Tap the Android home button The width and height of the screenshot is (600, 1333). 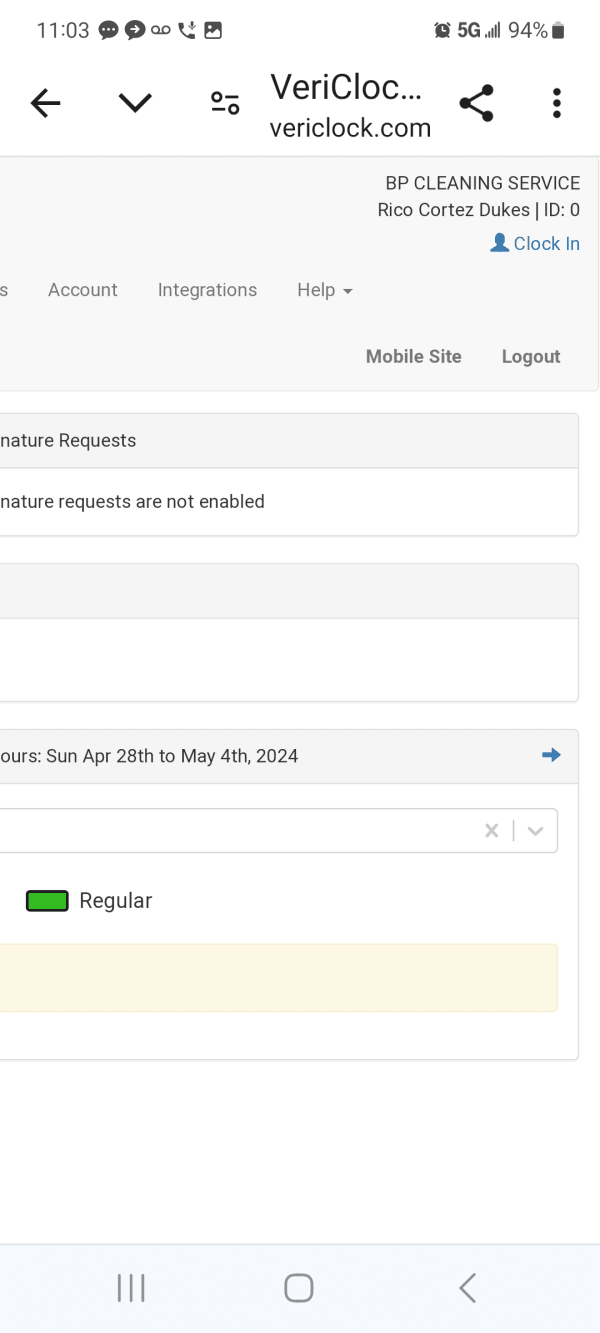click(x=299, y=1288)
